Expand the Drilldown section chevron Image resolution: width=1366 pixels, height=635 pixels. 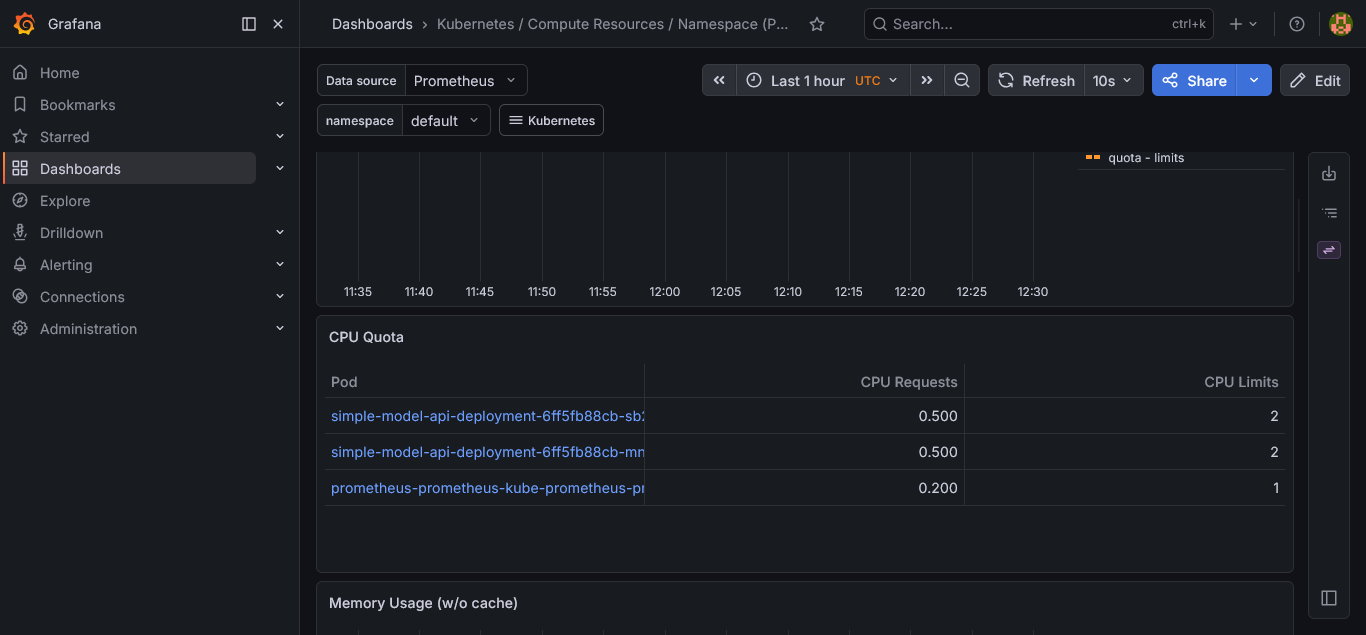[280, 233]
